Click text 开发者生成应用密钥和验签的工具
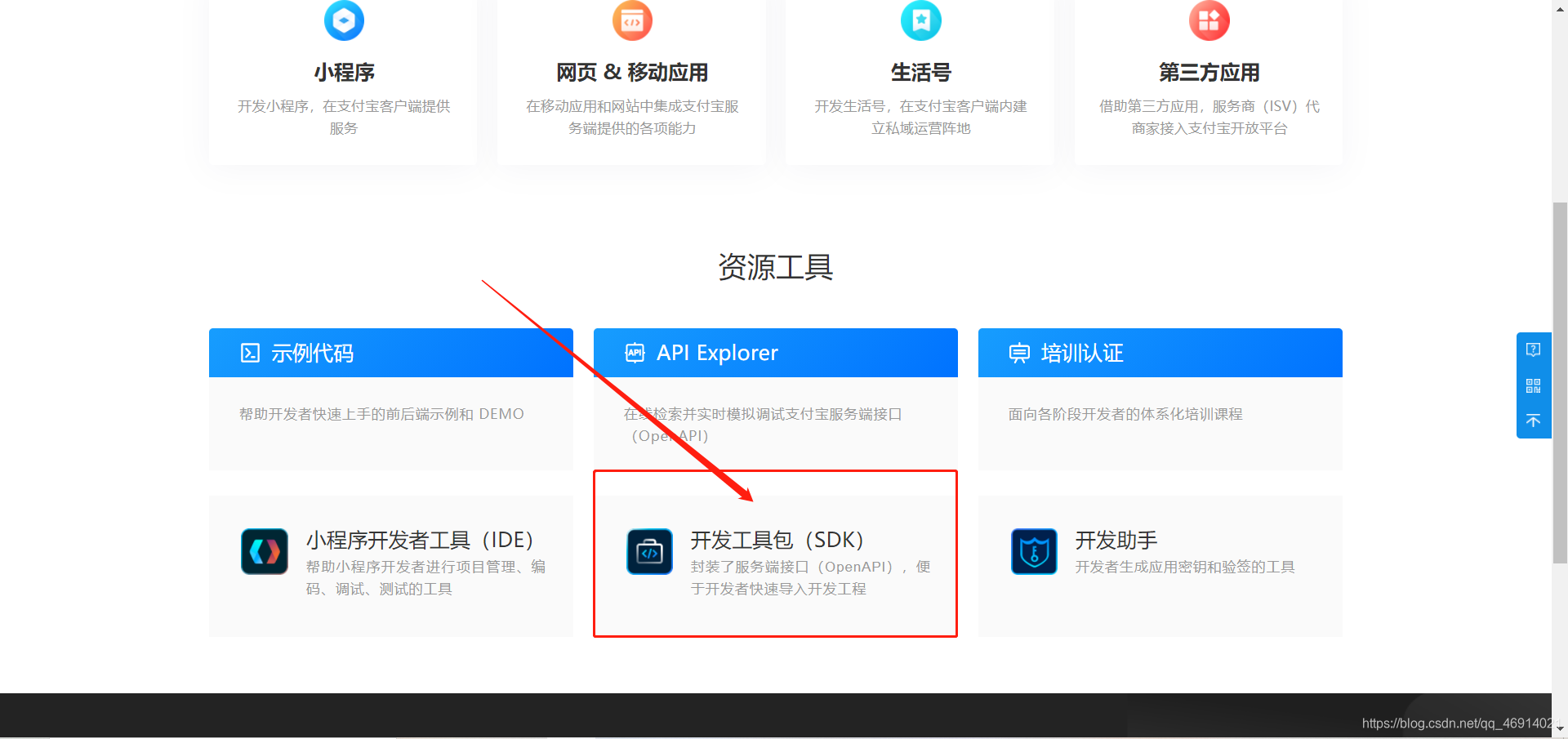Image resolution: width=1568 pixels, height=739 pixels. [x=1185, y=567]
